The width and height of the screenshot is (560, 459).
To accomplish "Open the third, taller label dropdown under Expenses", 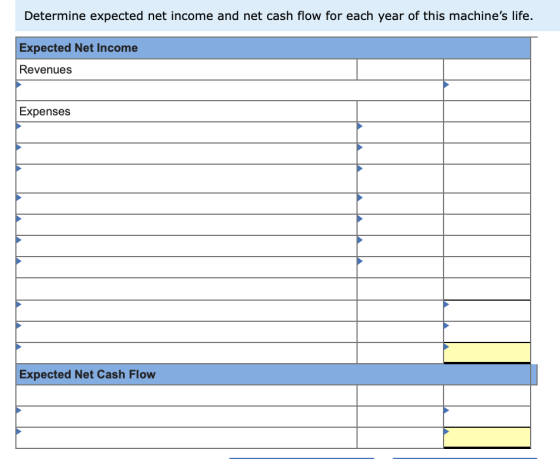I will [x=186, y=179].
